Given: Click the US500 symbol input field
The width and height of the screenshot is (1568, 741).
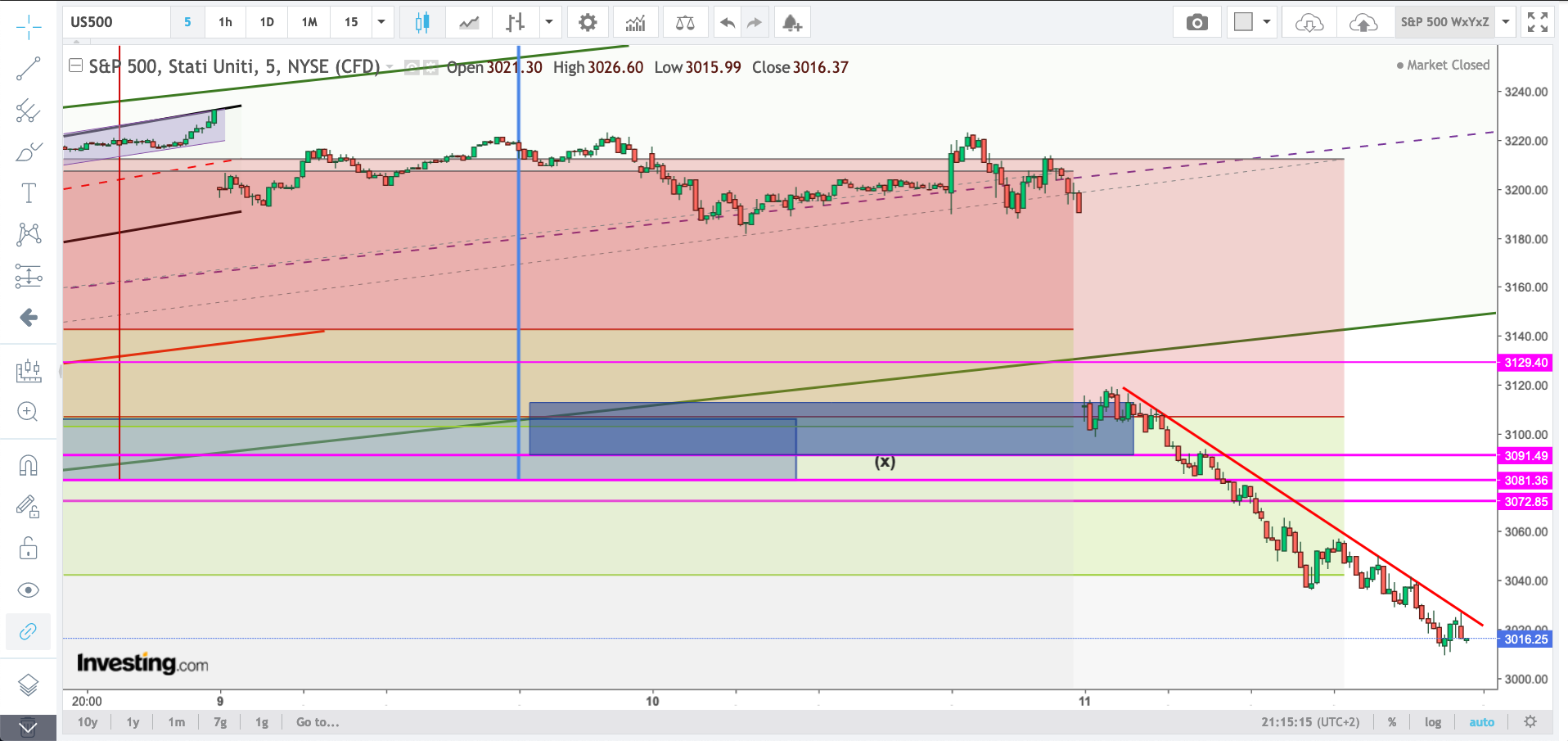Looking at the screenshot, I should 116,22.
